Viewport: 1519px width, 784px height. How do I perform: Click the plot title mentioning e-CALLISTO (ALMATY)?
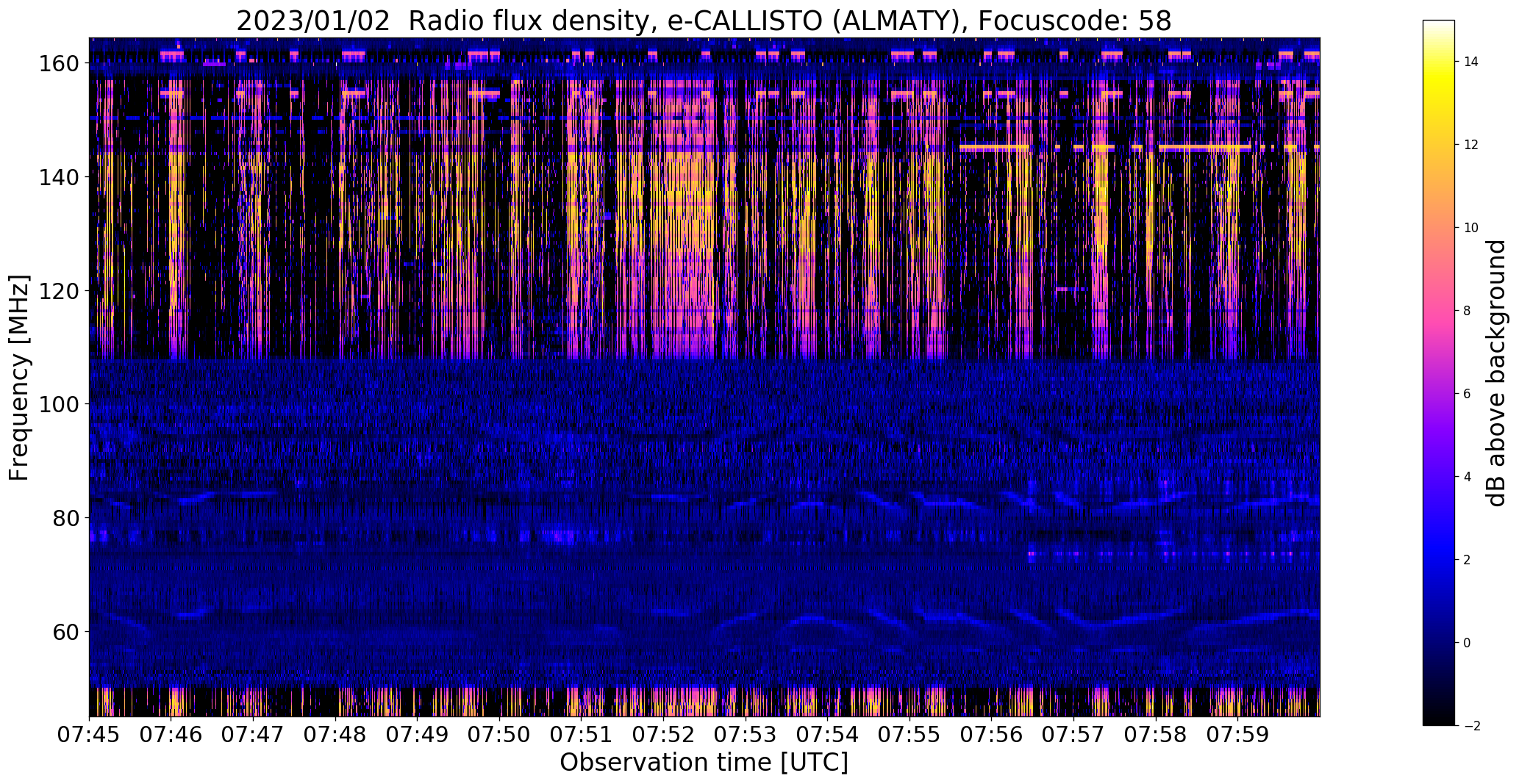[704, 21]
